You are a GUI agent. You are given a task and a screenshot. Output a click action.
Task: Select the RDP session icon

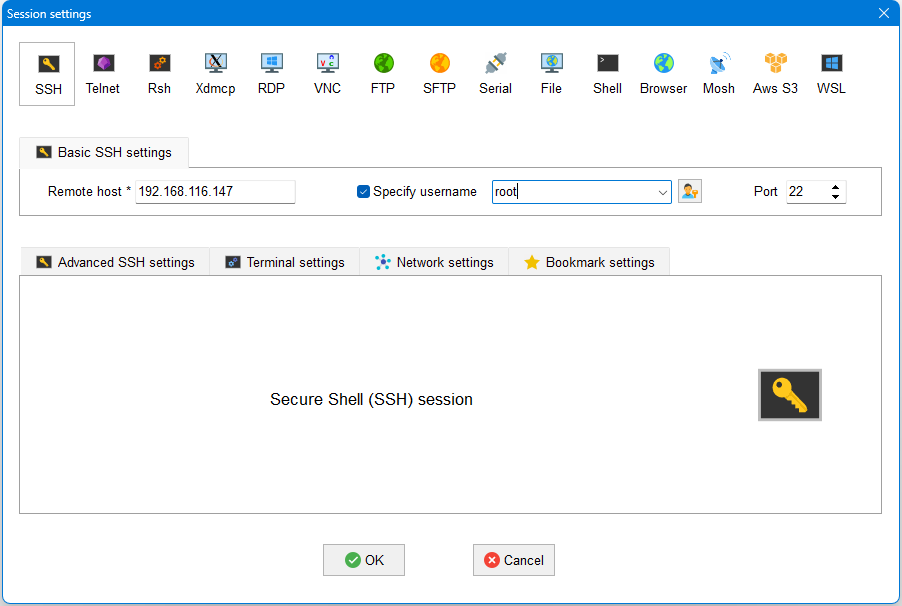pyautogui.click(x=271, y=74)
